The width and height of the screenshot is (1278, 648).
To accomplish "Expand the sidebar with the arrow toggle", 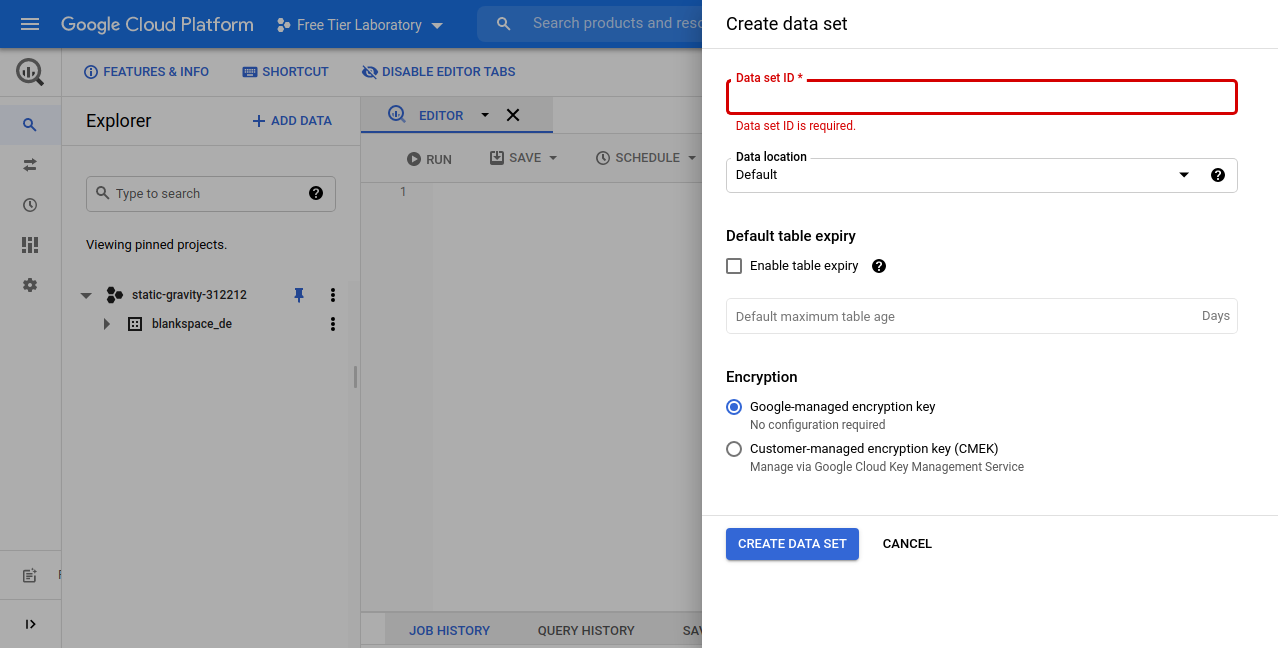I will tap(30, 624).
